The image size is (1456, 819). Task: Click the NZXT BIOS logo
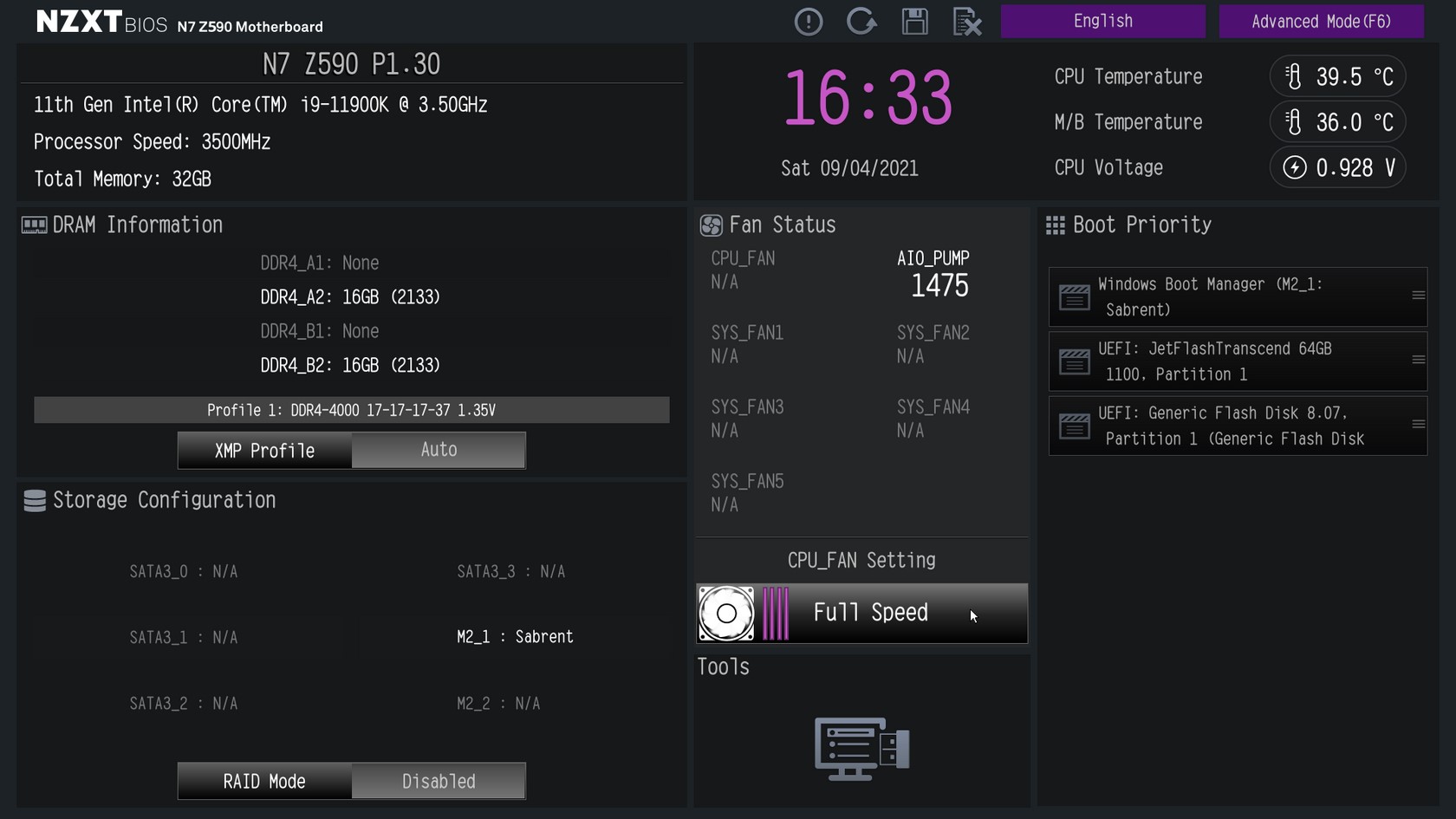click(101, 22)
